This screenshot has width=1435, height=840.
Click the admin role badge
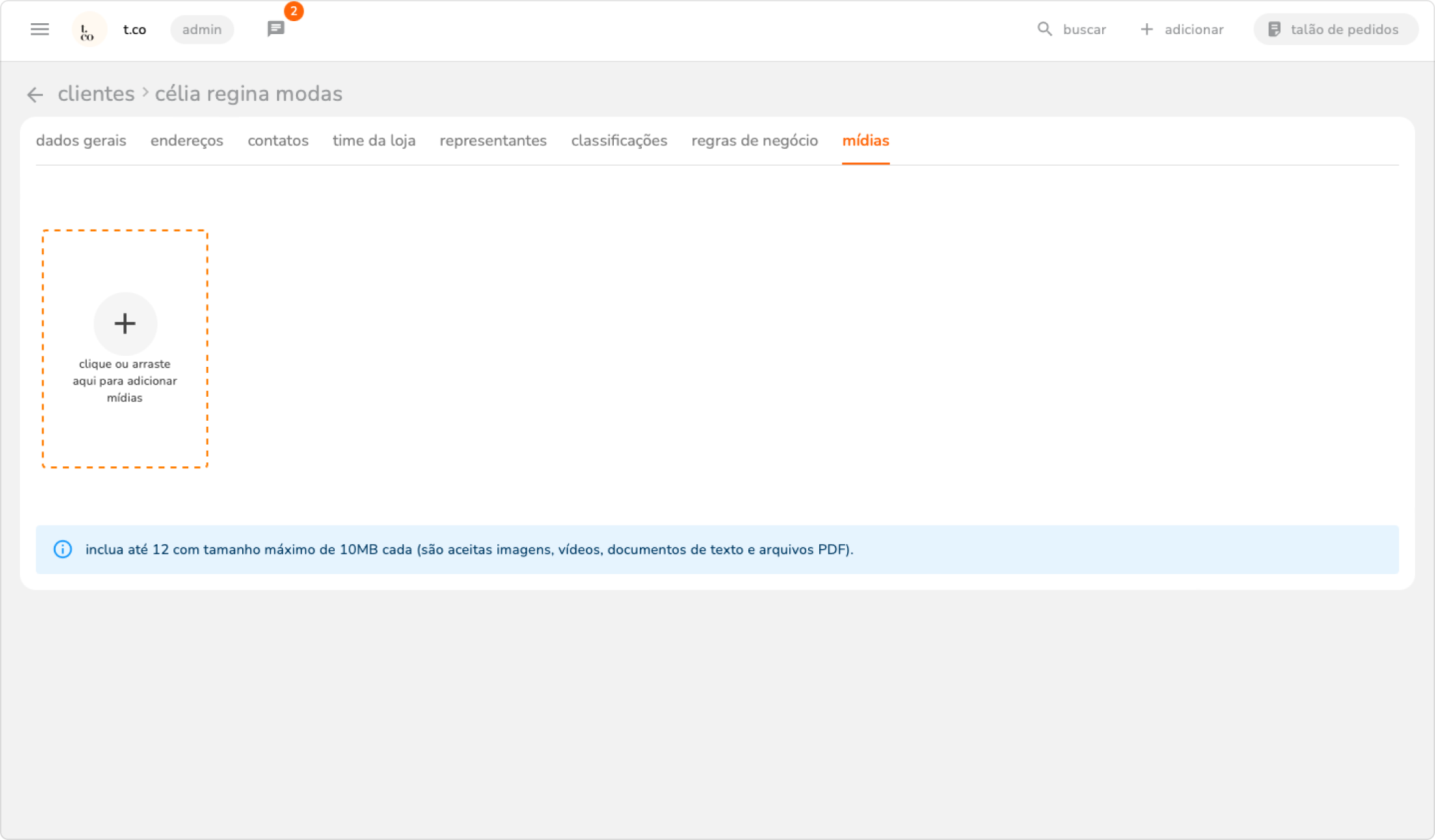click(x=202, y=30)
